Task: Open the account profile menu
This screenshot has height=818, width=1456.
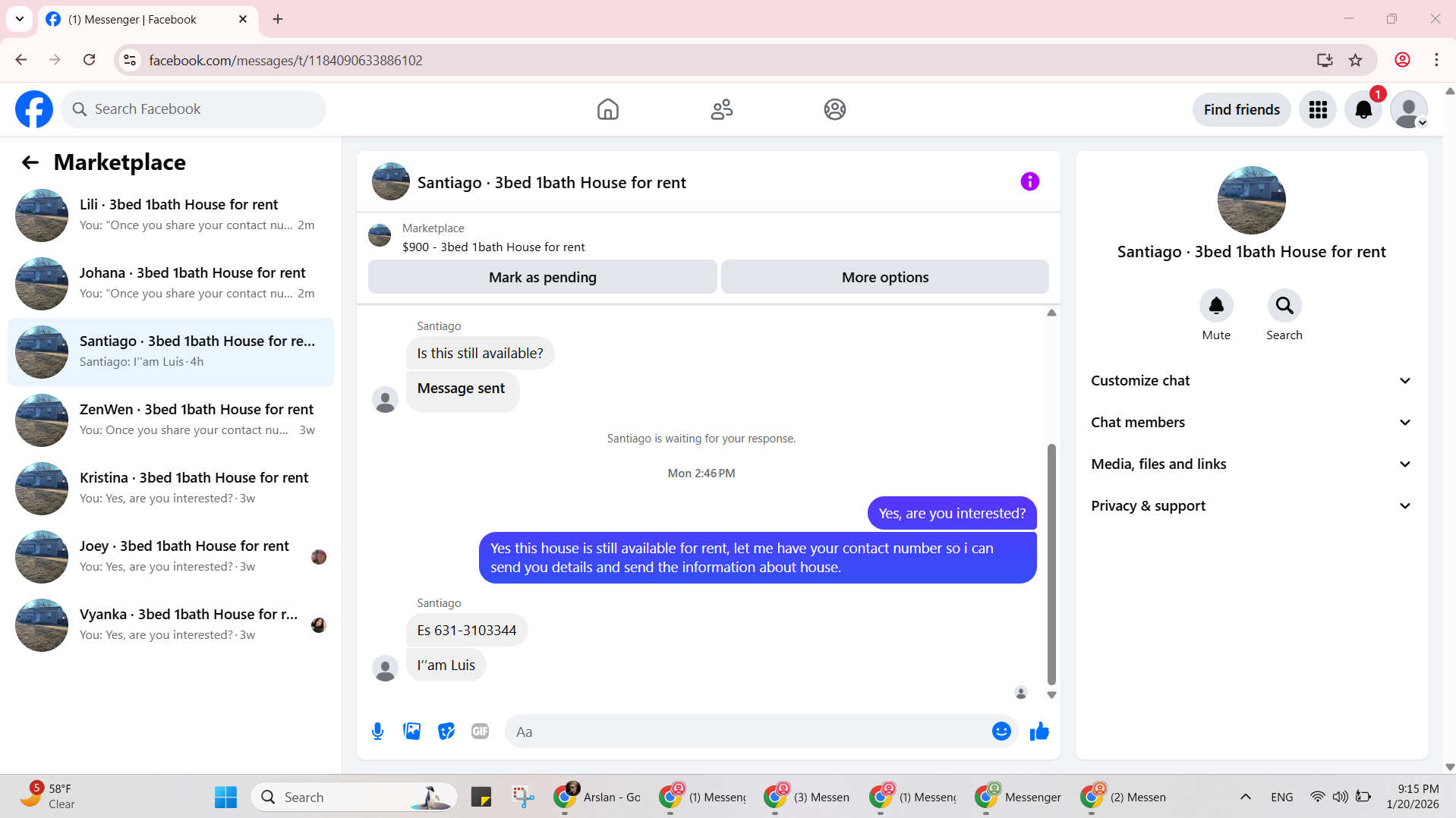Action: tap(1409, 110)
